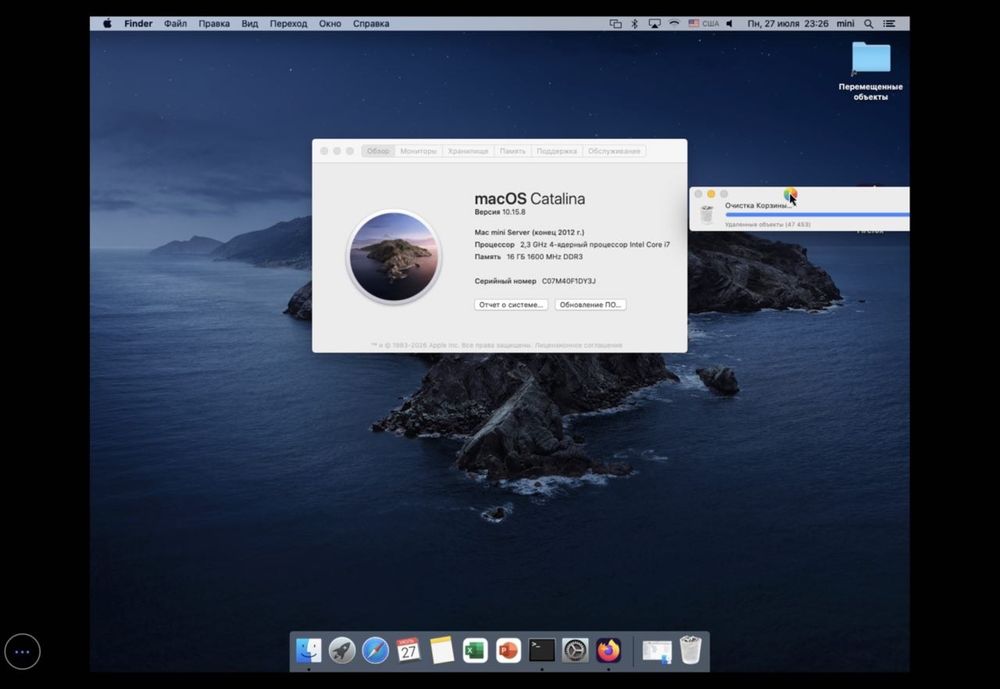
Task: Switch to the Поддержка tab
Action: point(557,151)
